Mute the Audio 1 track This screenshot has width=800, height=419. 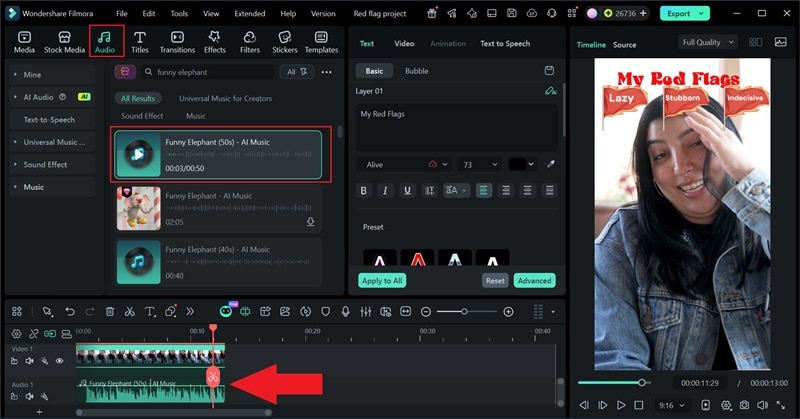(x=30, y=396)
